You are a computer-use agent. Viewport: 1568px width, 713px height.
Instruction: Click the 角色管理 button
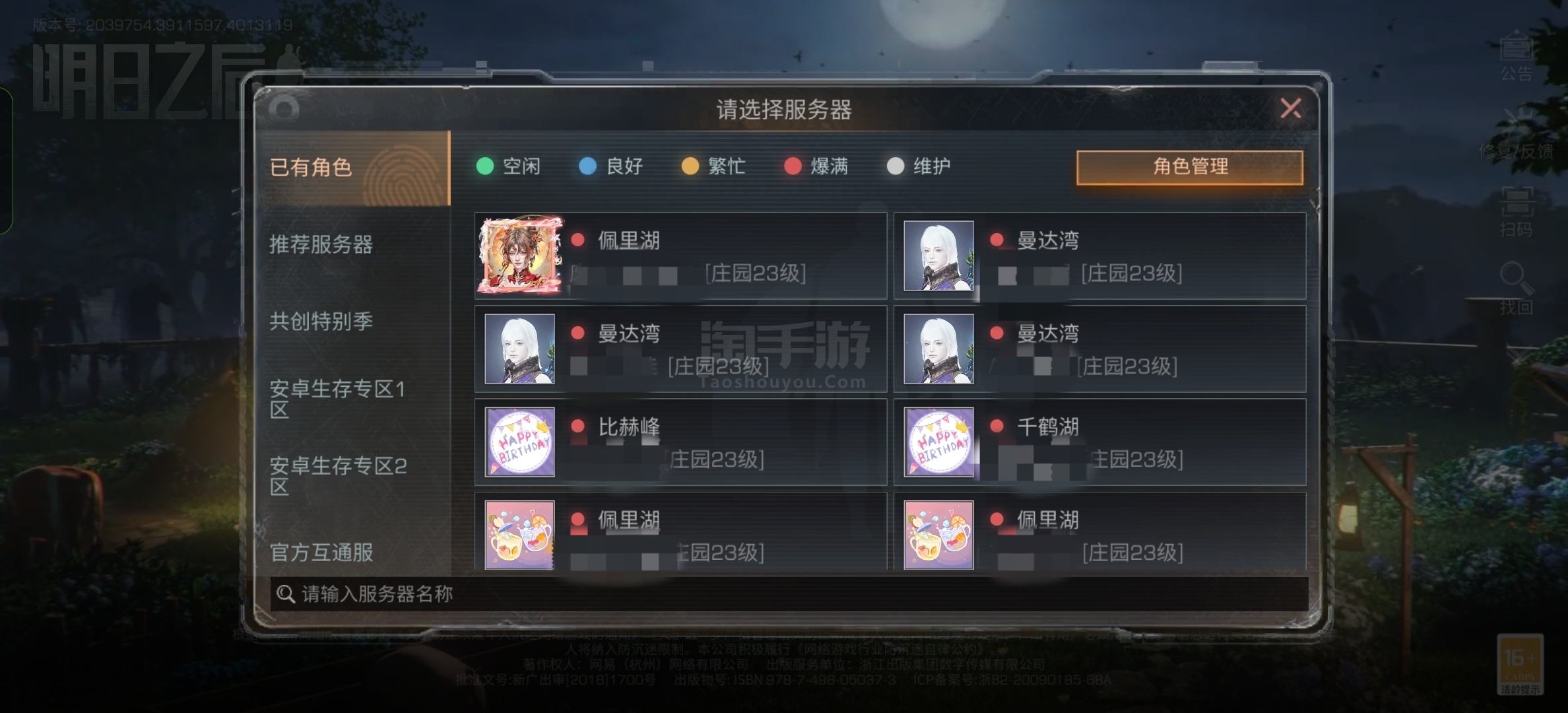coord(1190,167)
